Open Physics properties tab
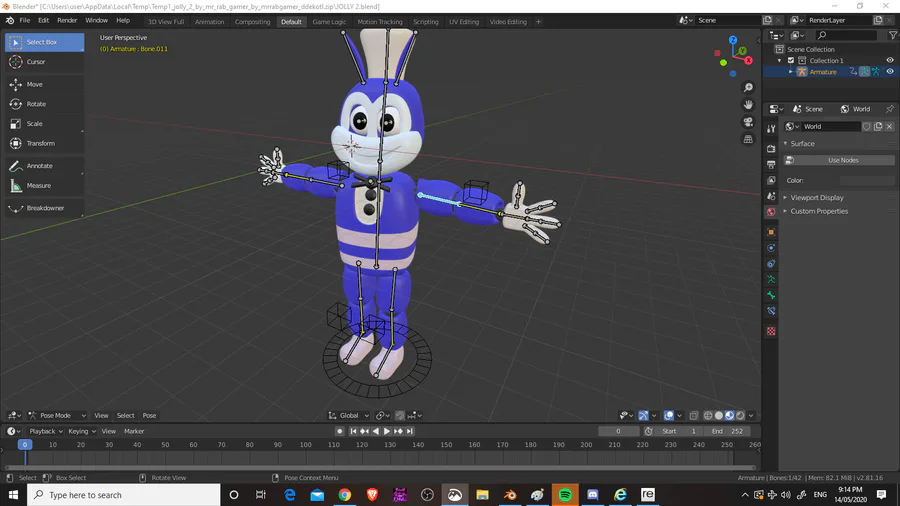This screenshot has height=506, width=900. pyautogui.click(x=771, y=248)
